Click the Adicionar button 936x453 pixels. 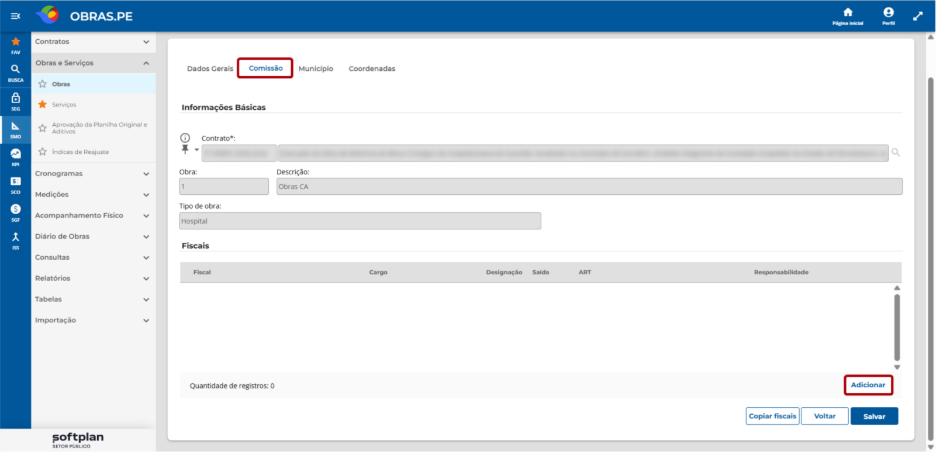[x=868, y=385]
